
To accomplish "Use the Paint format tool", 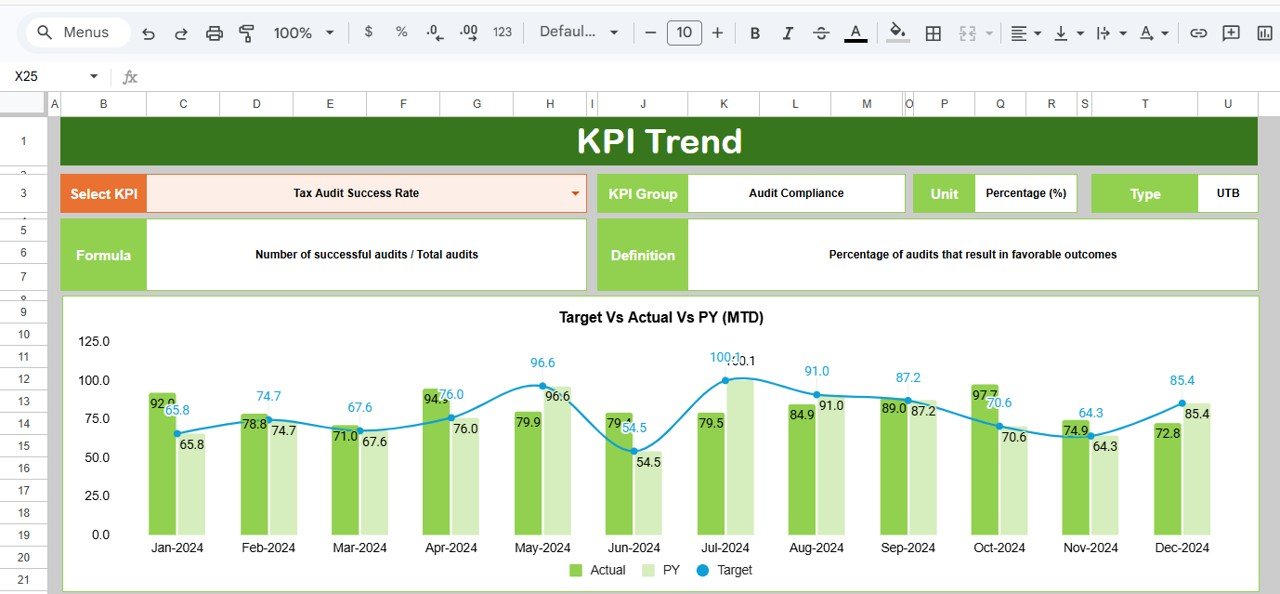I will [x=247, y=32].
